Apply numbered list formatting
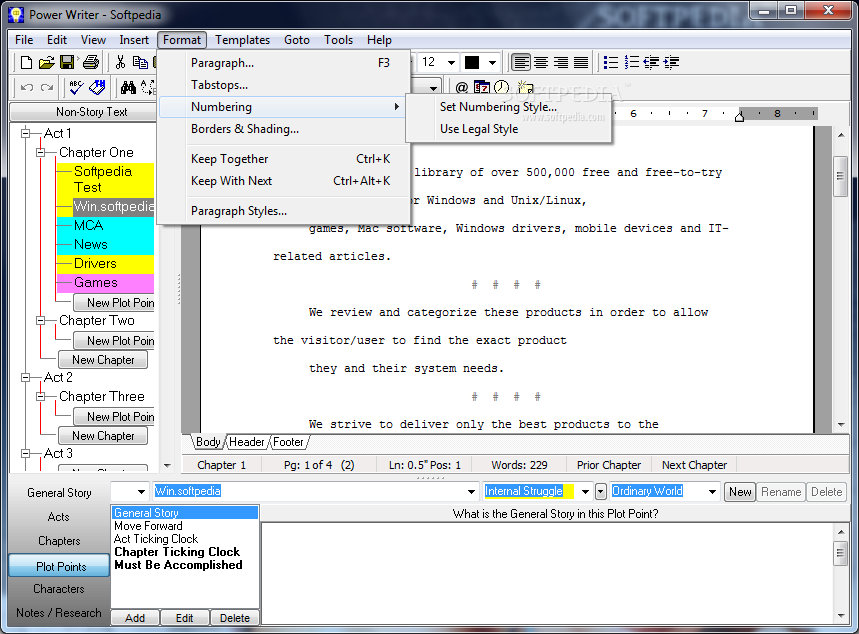The width and height of the screenshot is (859, 634). (631, 62)
